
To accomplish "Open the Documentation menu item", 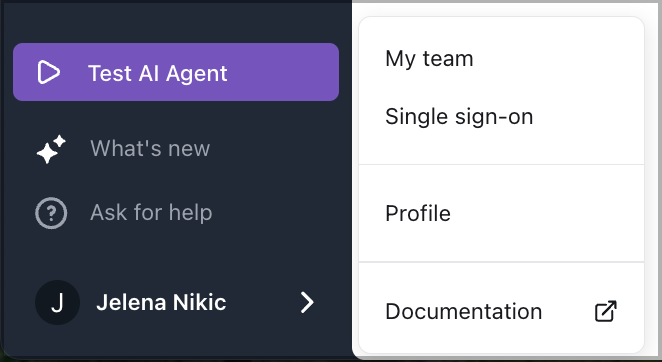I will [x=501, y=311].
